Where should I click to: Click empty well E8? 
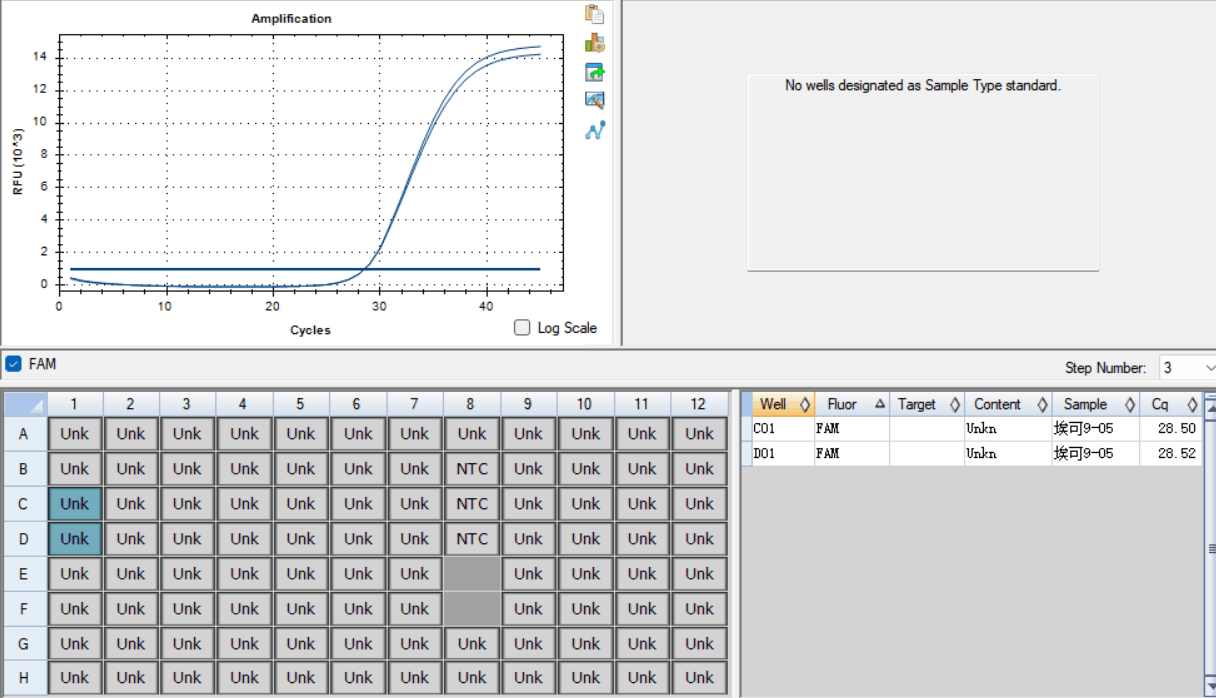(x=471, y=574)
